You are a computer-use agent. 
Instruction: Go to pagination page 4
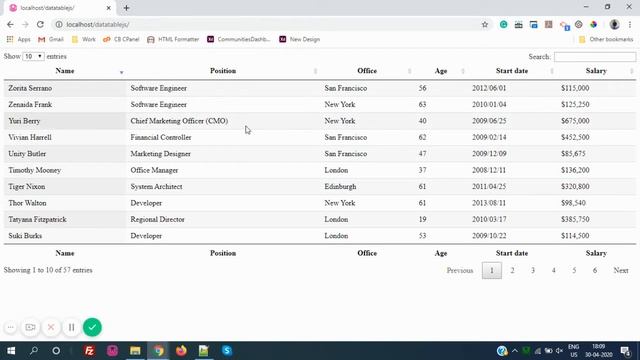tap(553, 270)
